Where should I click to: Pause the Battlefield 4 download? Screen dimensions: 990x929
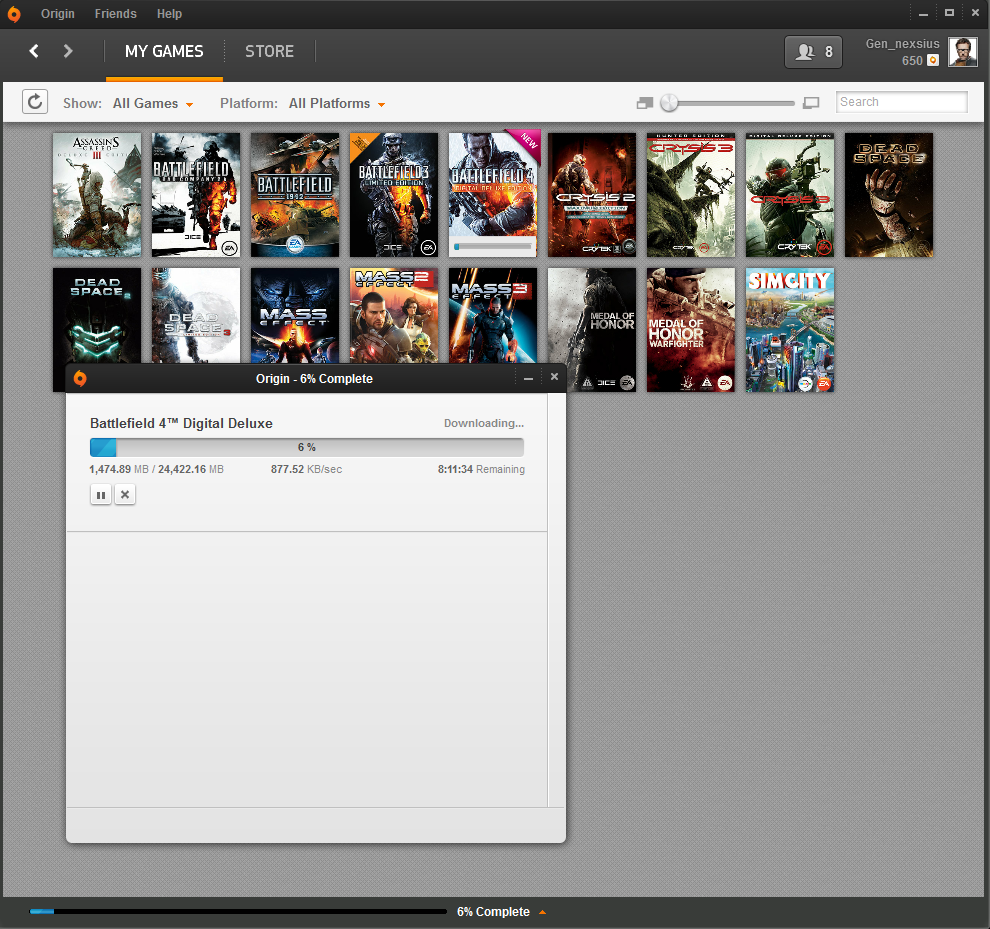point(101,494)
